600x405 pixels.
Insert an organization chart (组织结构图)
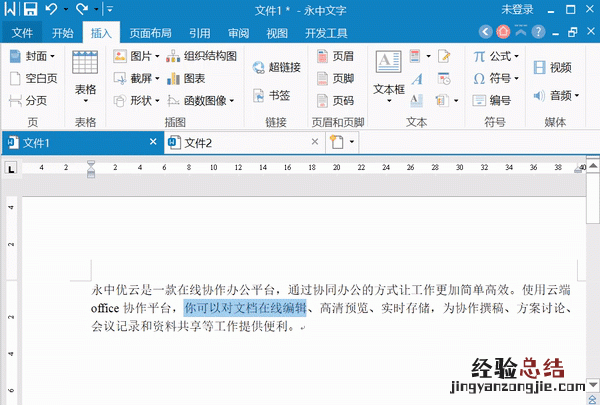tap(201, 56)
